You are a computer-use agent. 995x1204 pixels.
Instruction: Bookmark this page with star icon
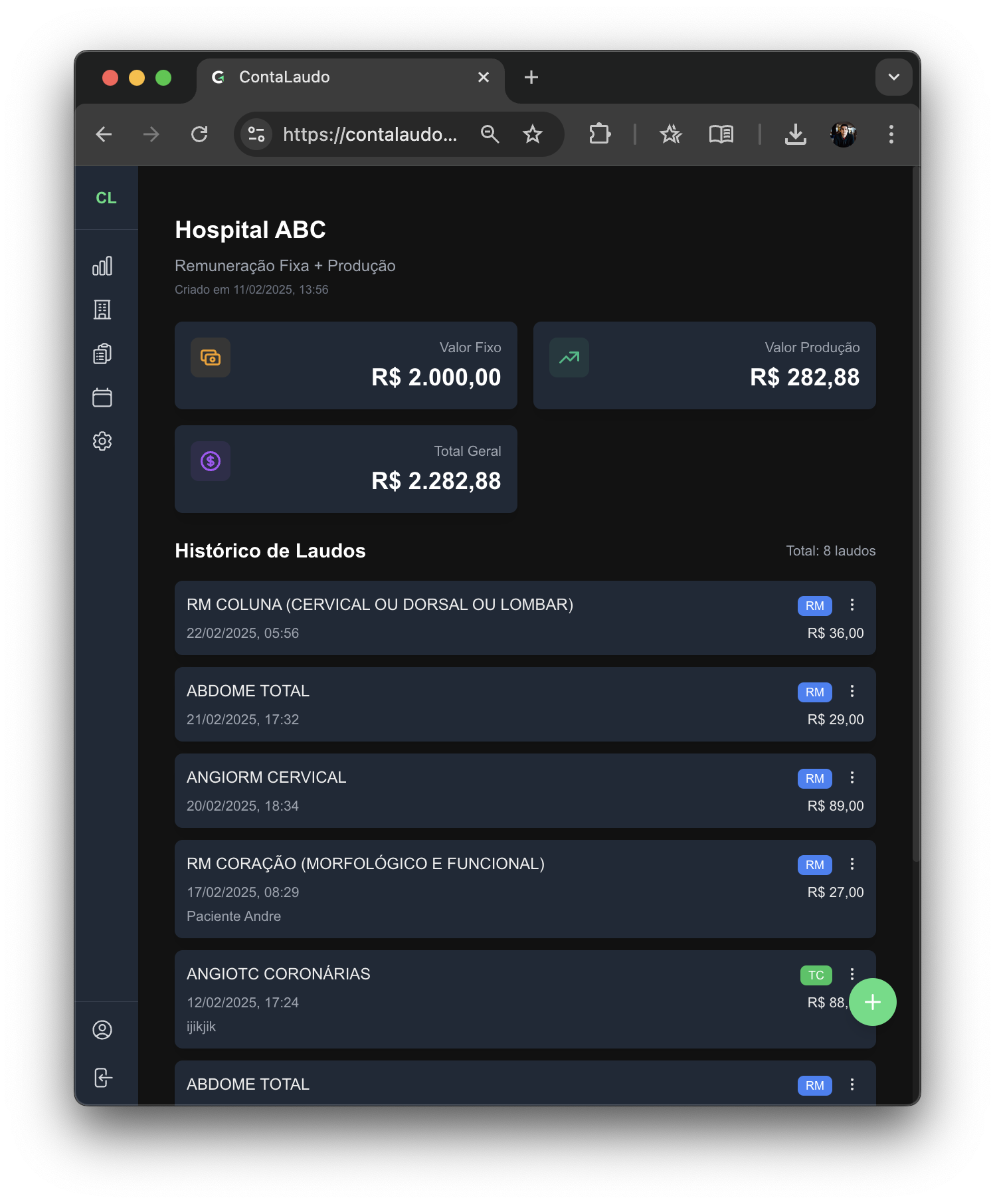point(533,134)
